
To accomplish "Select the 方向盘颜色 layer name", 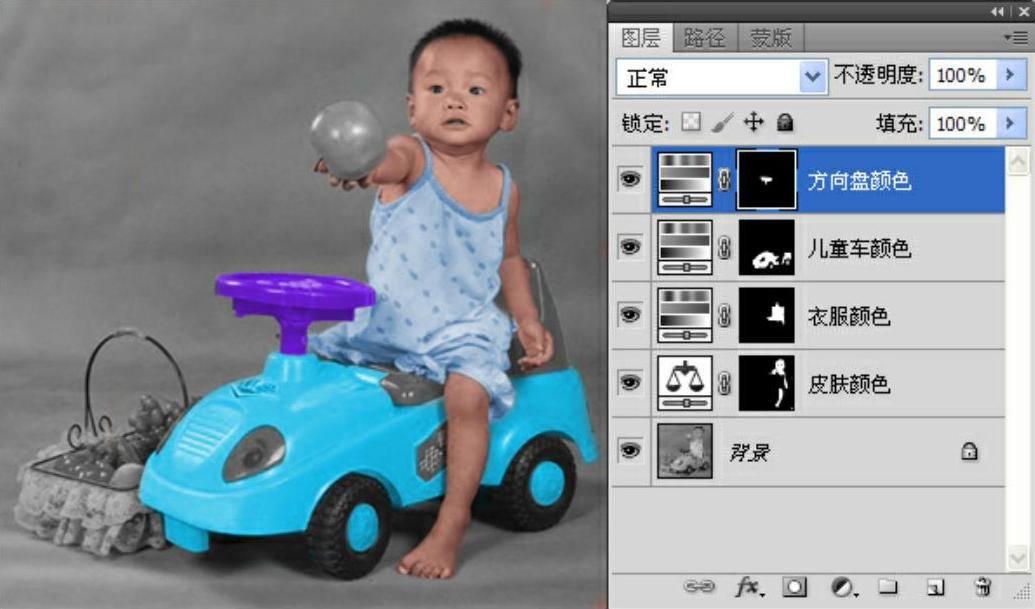I will [859, 180].
